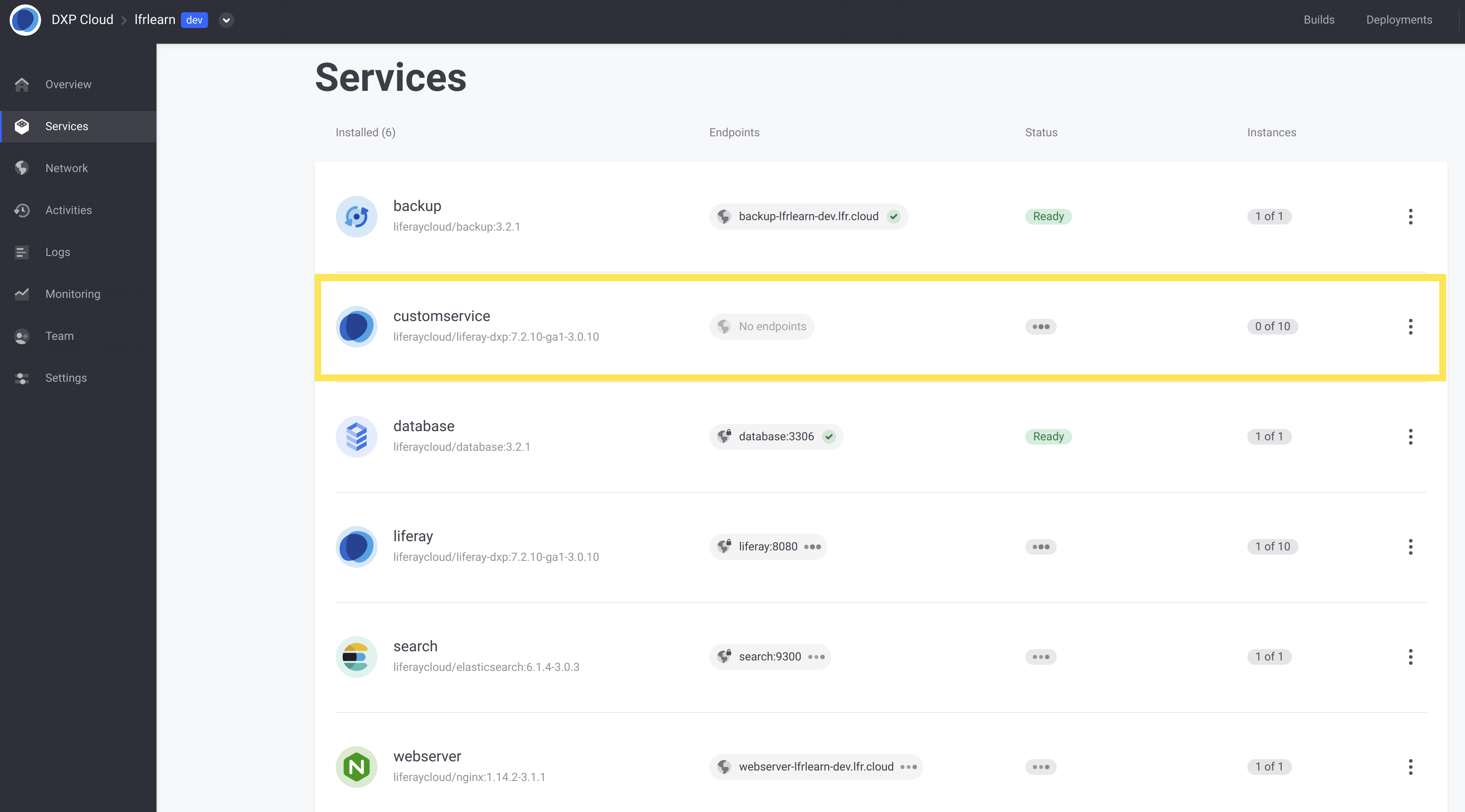Screen dimensions: 1465x812
Task: Toggle database service ready status indicator
Action: 1048,436
